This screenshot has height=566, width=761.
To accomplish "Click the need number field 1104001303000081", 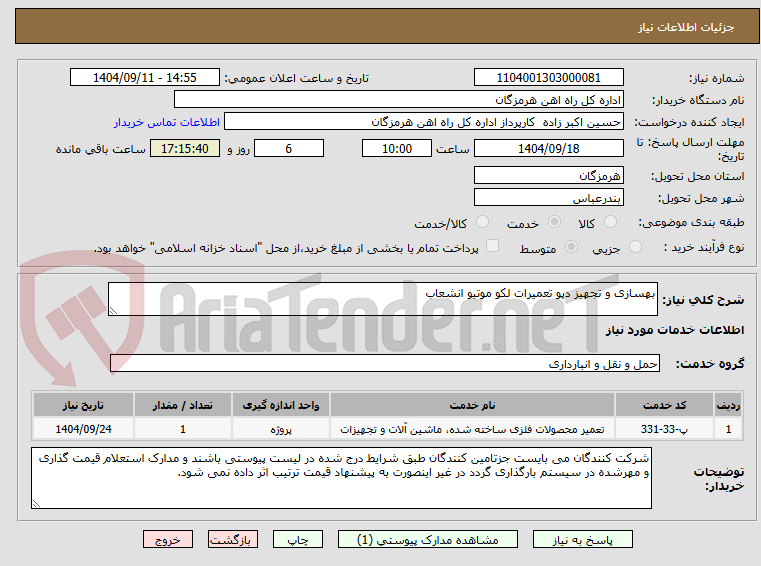I will (548, 77).
